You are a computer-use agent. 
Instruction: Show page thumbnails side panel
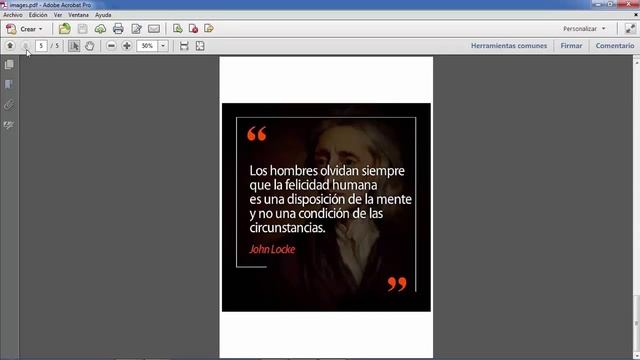coord(9,64)
